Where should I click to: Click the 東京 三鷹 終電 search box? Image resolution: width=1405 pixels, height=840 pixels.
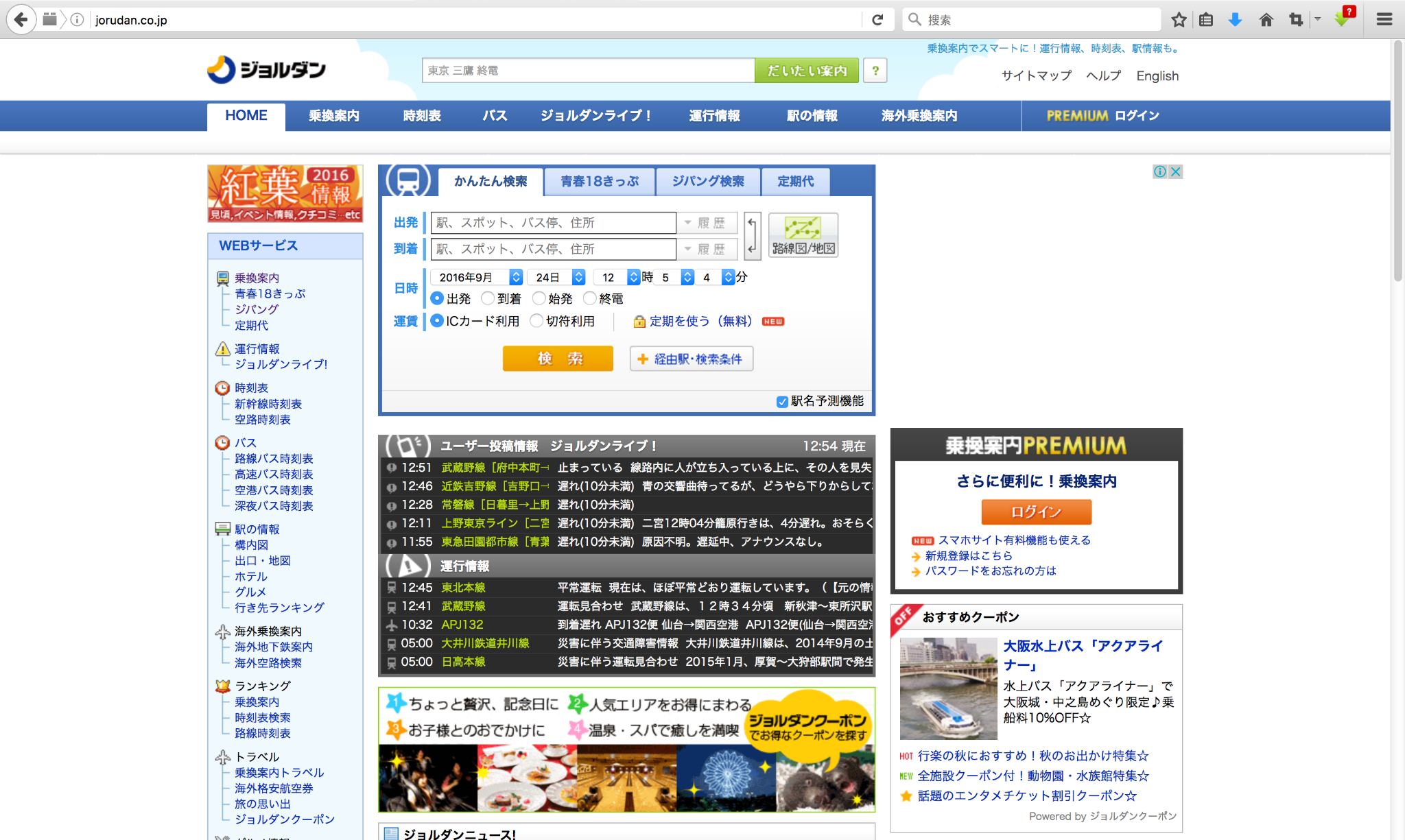(589, 71)
